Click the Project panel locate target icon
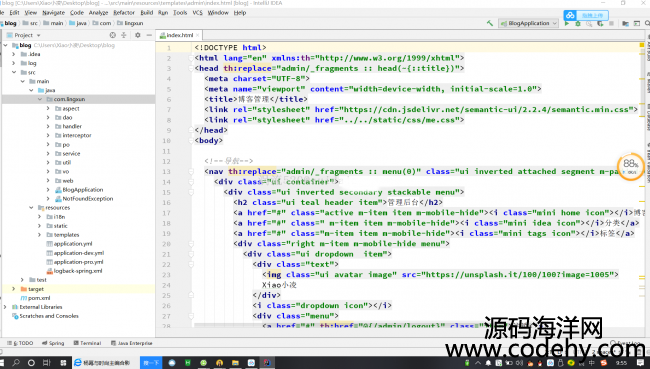 [x=112, y=35]
